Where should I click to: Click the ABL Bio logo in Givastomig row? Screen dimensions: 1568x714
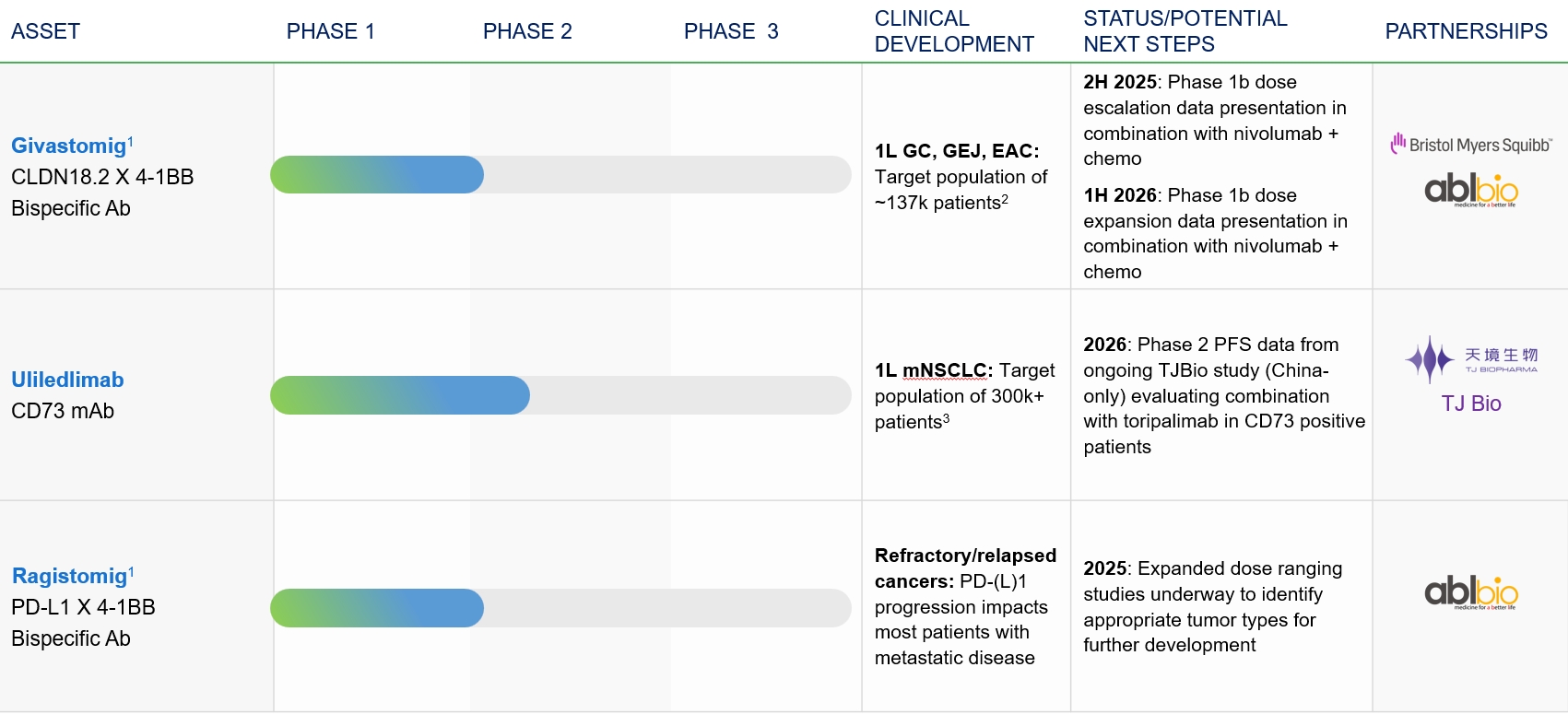[x=1471, y=190]
